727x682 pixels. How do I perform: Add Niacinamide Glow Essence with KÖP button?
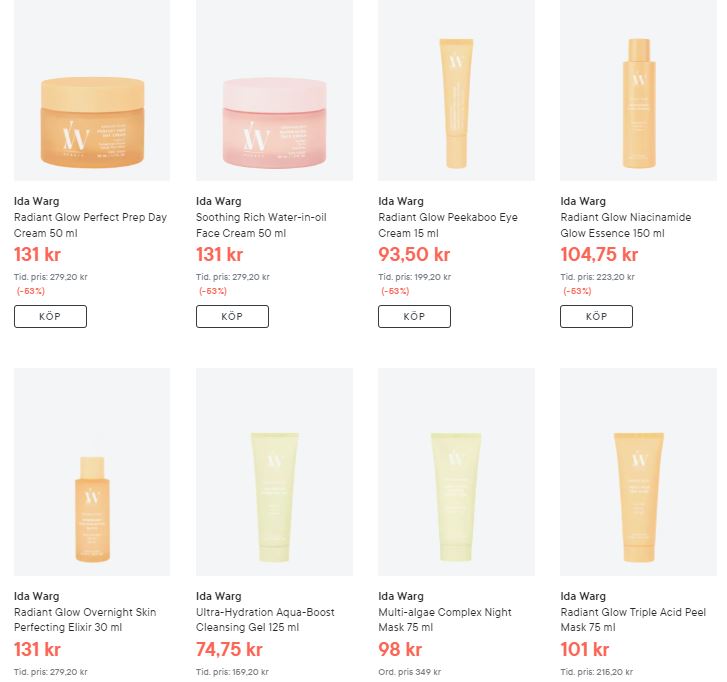pos(596,316)
